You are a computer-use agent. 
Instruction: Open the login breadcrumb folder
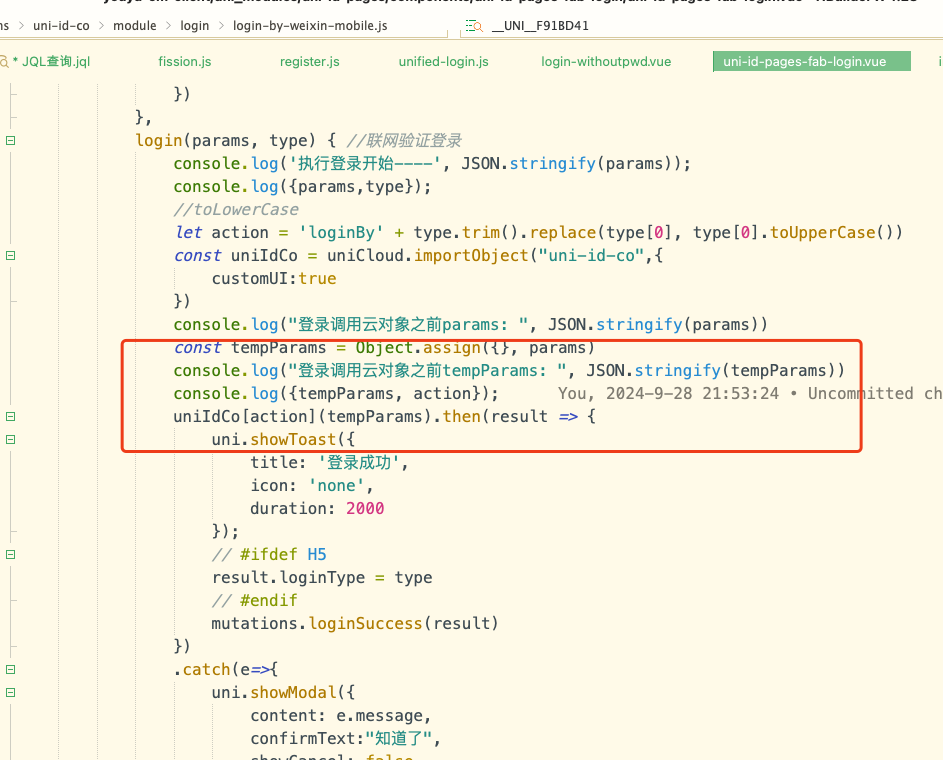pos(194,25)
